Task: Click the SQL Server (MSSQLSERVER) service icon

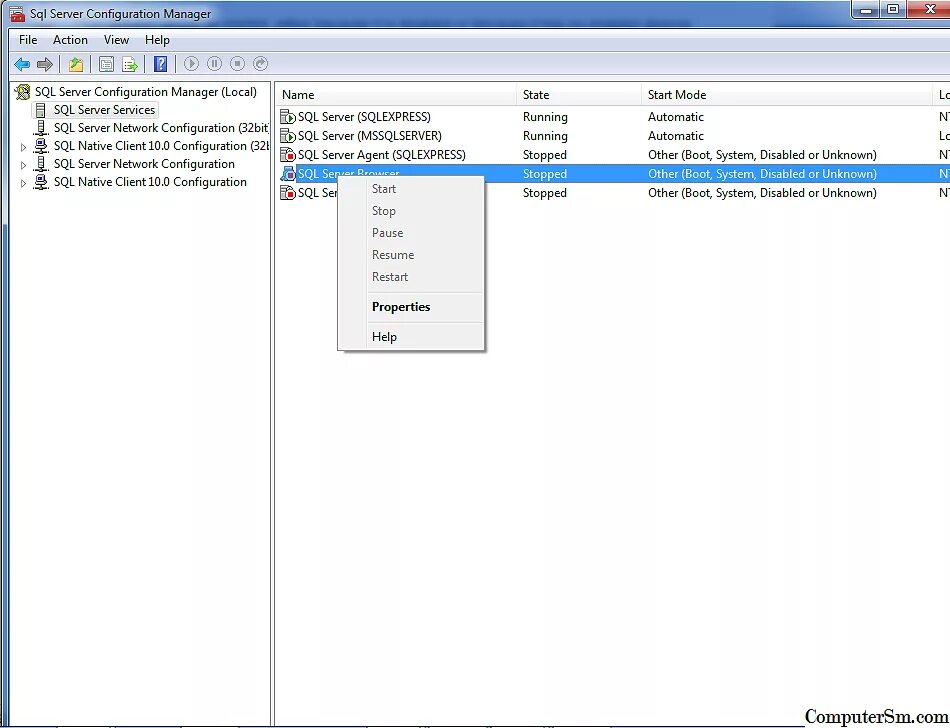Action: pyautogui.click(x=288, y=136)
